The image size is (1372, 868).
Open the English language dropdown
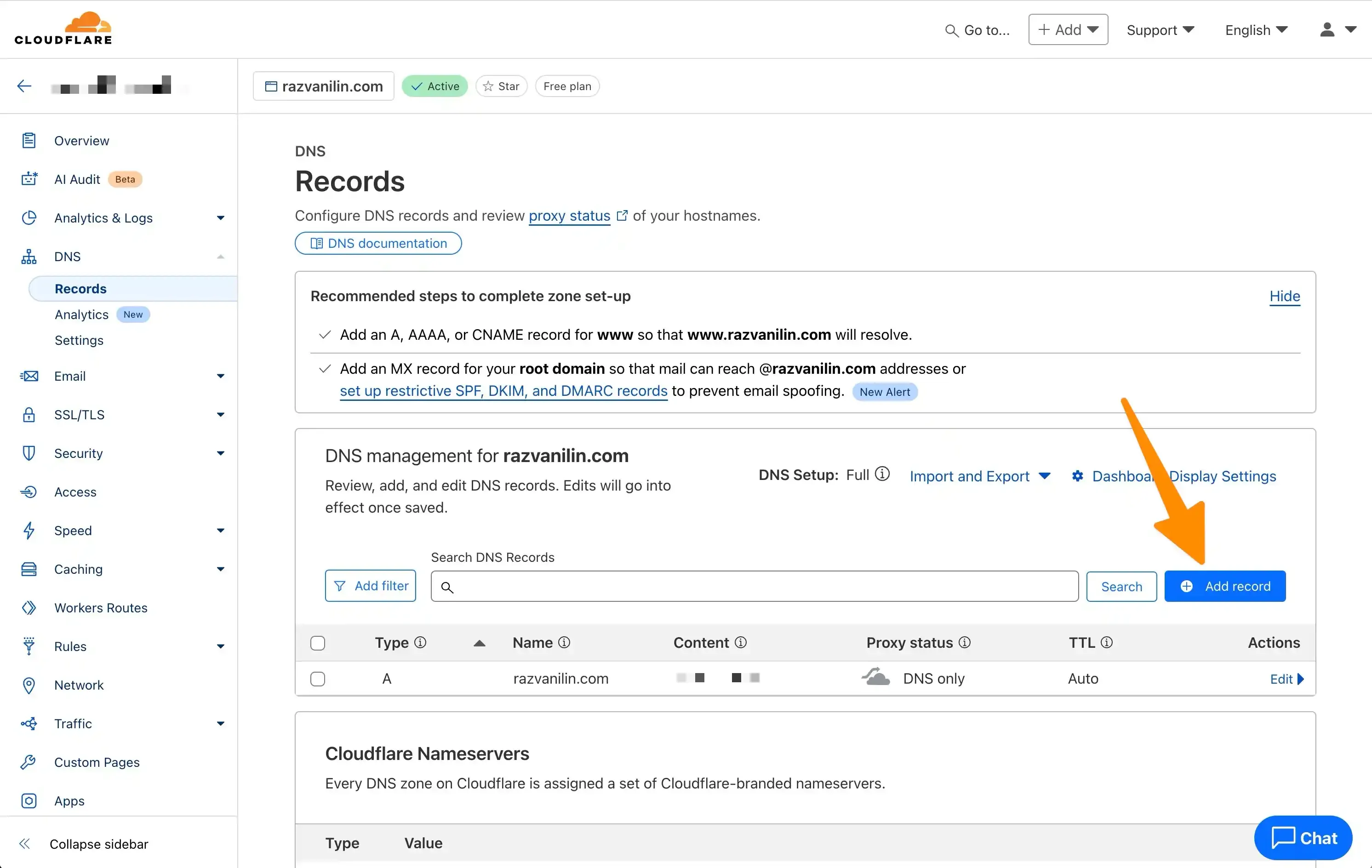(x=1256, y=29)
